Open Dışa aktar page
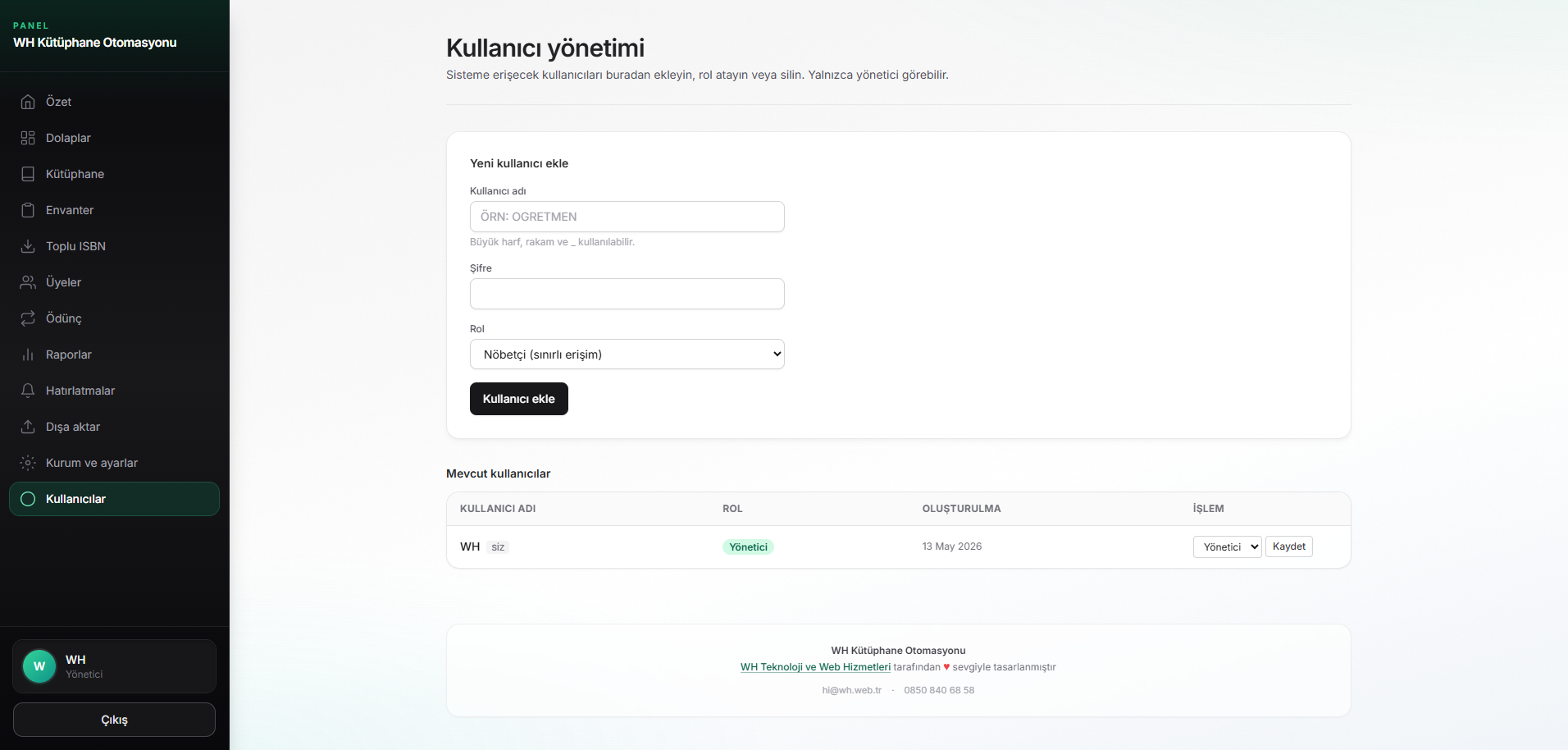Viewport: 1568px width, 750px height. click(x=114, y=427)
